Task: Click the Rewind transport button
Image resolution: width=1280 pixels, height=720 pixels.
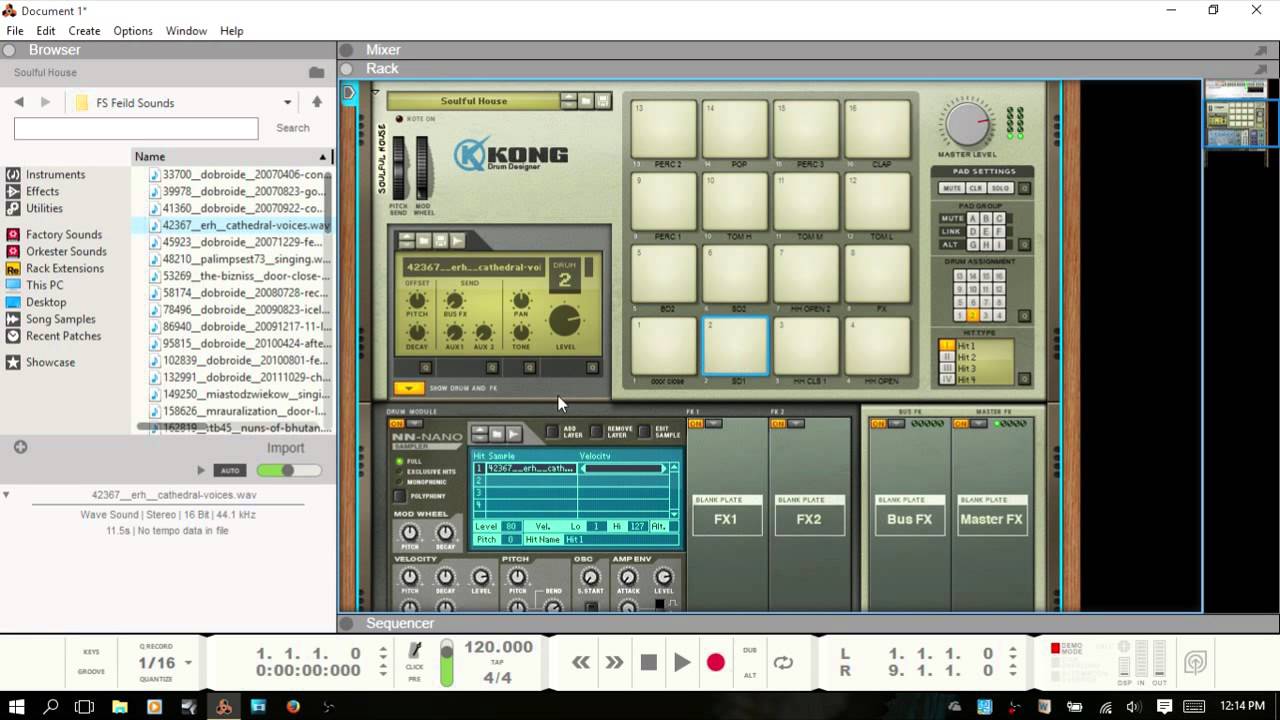Action: pos(581,662)
